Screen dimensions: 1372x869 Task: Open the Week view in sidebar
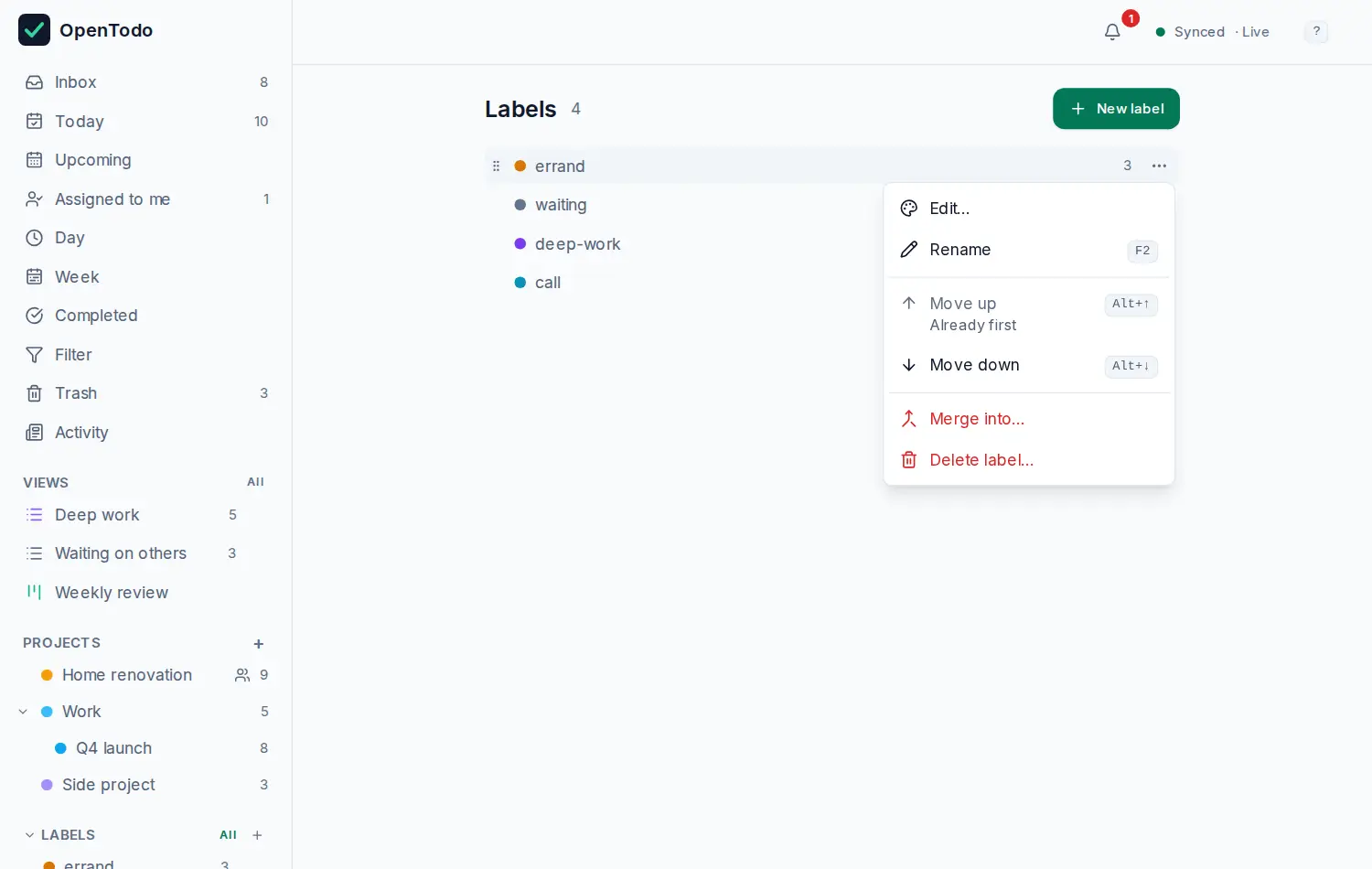(x=146, y=277)
